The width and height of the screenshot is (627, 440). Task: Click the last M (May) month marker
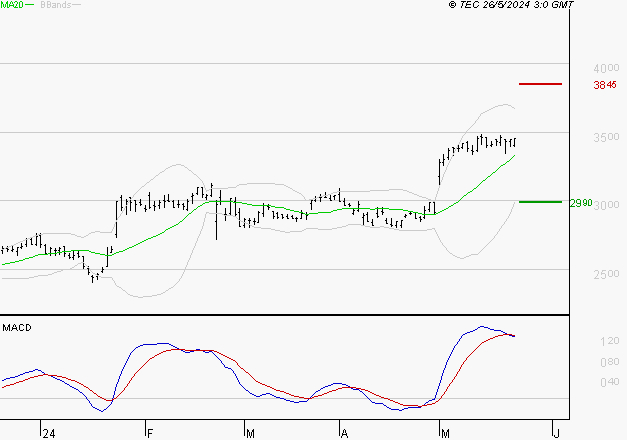[x=445, y=434]
